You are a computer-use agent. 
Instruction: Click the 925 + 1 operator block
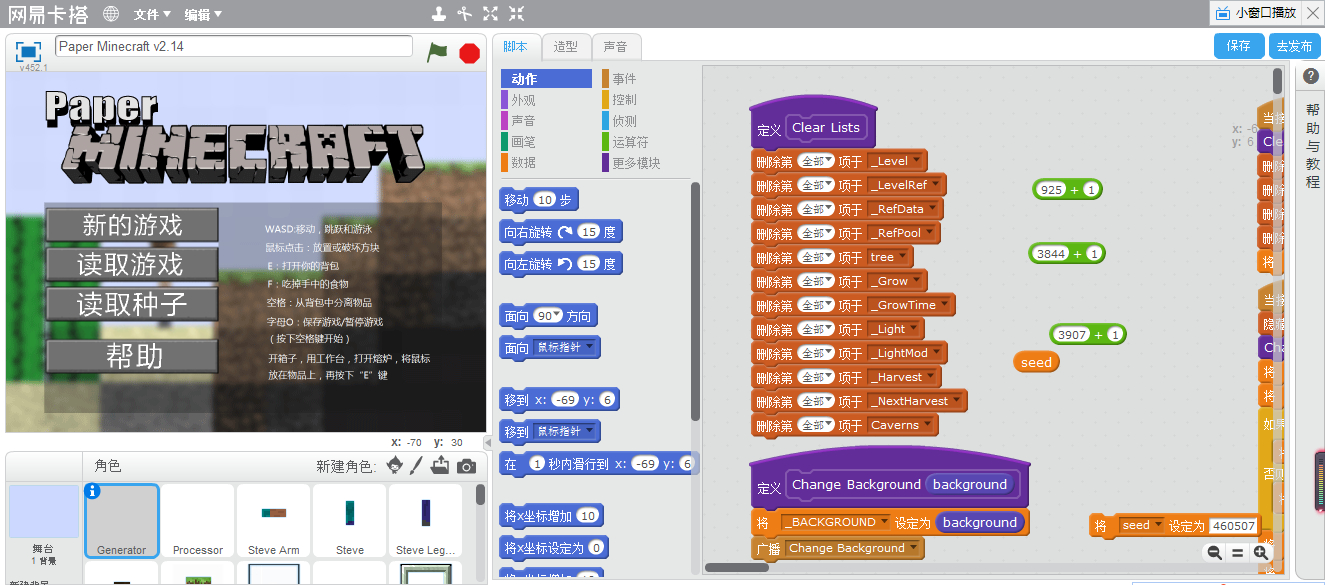pyautogui.click(x=1067, y=189)
